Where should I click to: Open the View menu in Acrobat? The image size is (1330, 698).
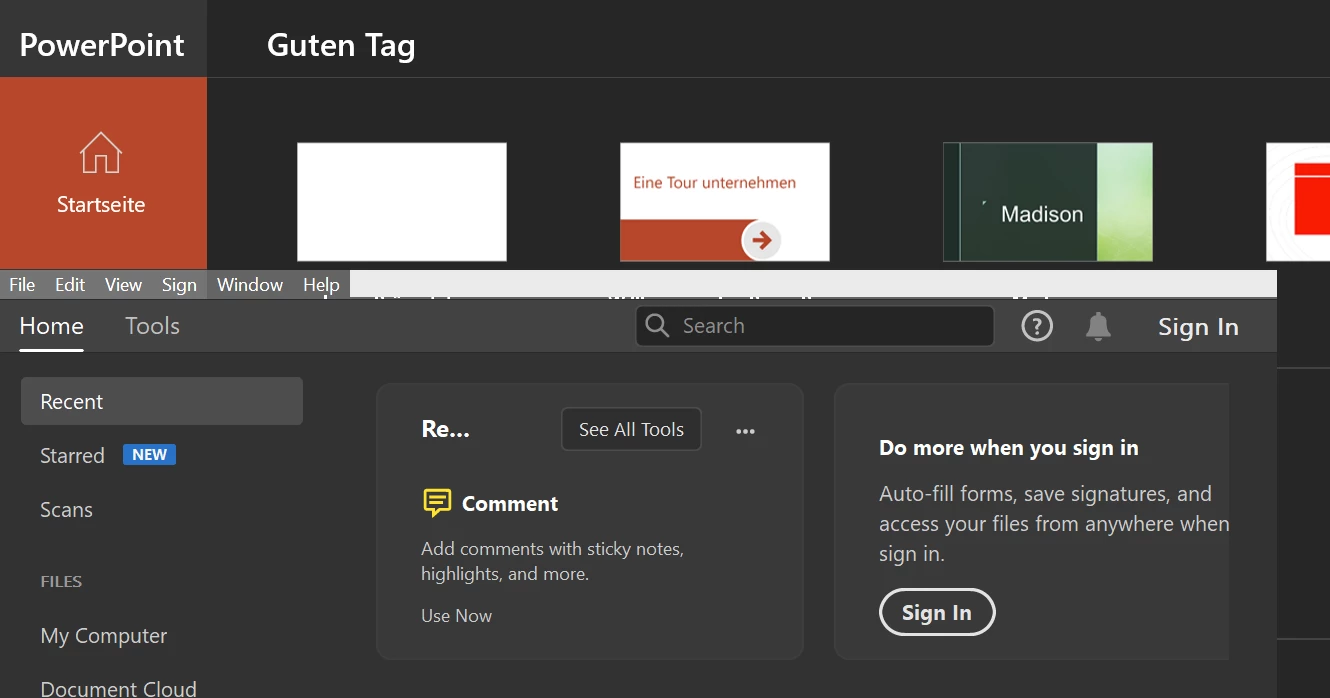[123, 285]
